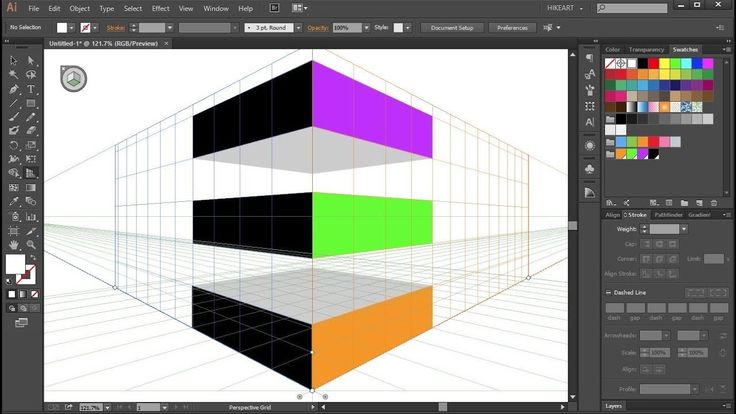Swap fill and stroke arrows
The height and width of the screenshot is (414, 736).
[x=33, y=258]
